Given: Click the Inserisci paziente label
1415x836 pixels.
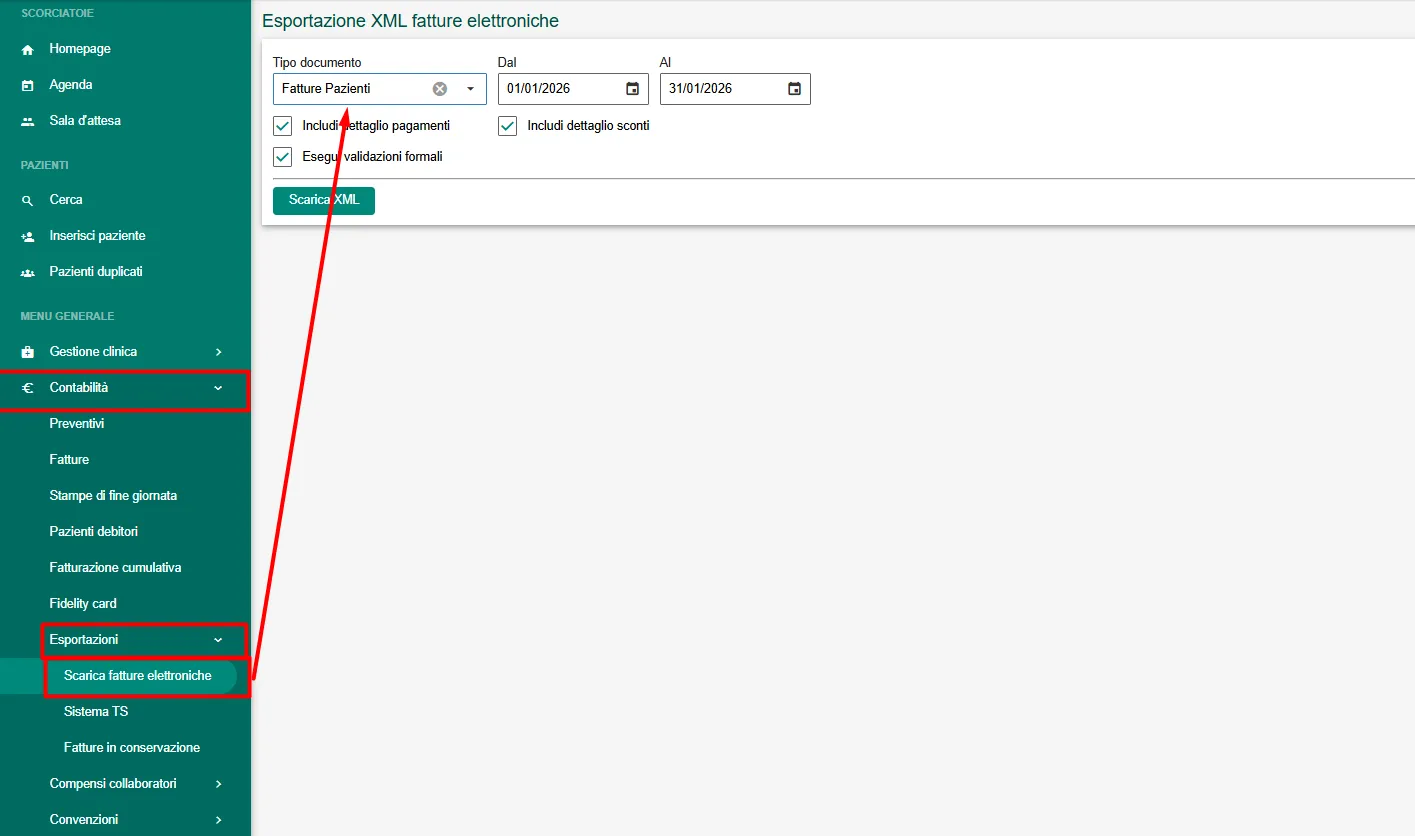Looking at the screenshot, I should tap(97, 236).
